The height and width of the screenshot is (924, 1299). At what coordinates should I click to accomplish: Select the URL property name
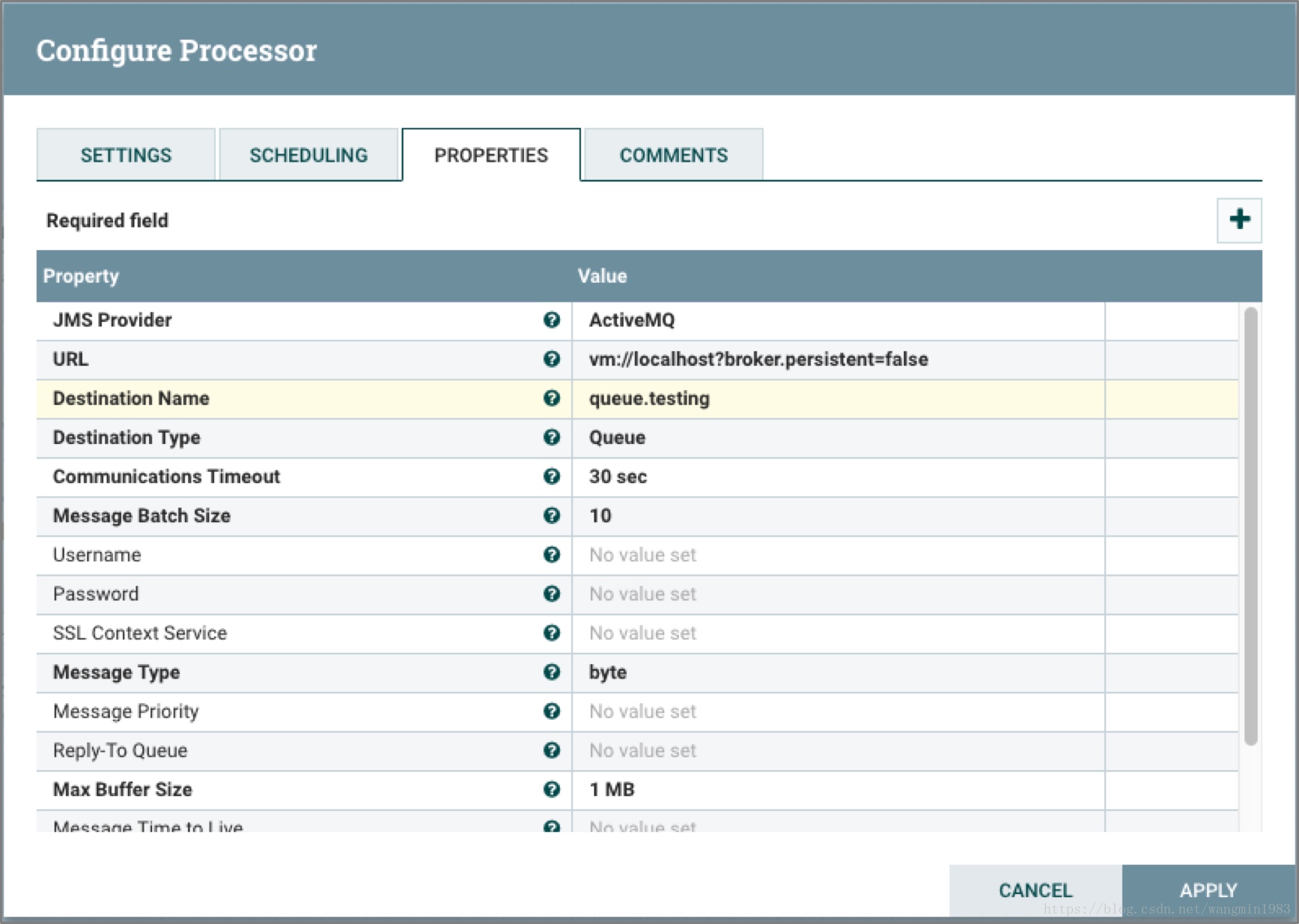coord(70,359)
